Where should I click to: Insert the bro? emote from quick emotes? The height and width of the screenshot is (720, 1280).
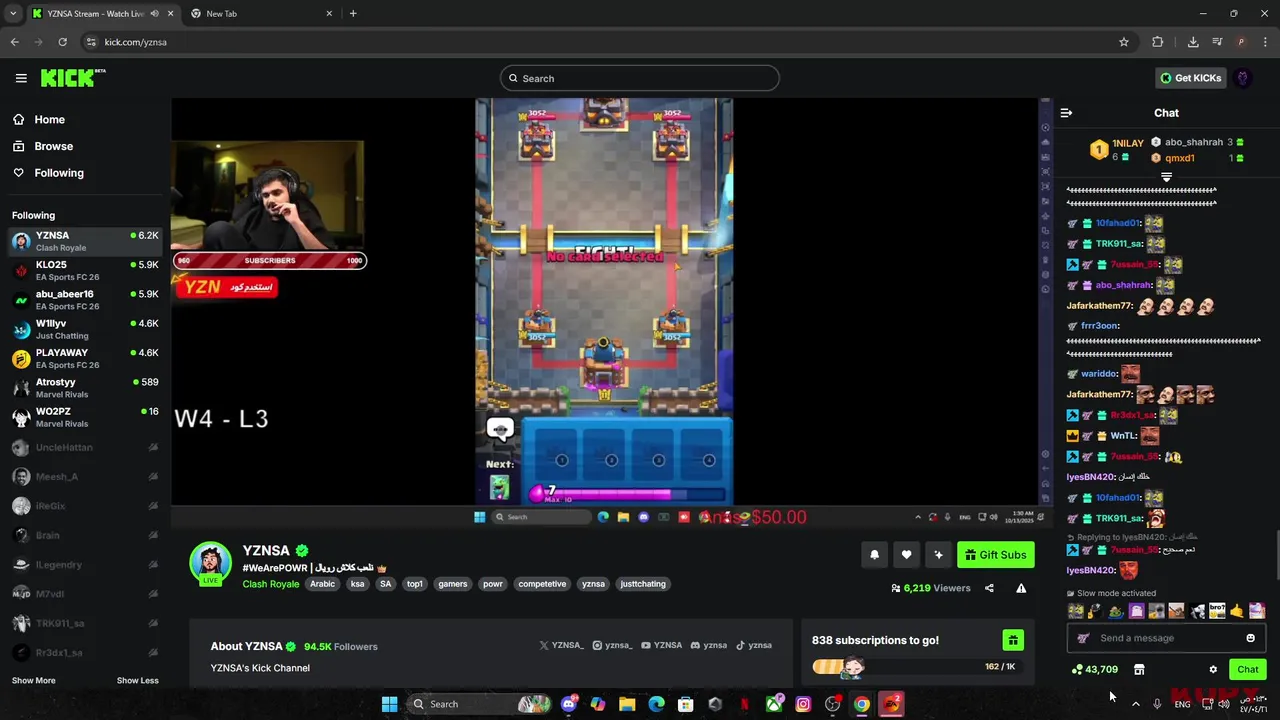click(1217, 611)
